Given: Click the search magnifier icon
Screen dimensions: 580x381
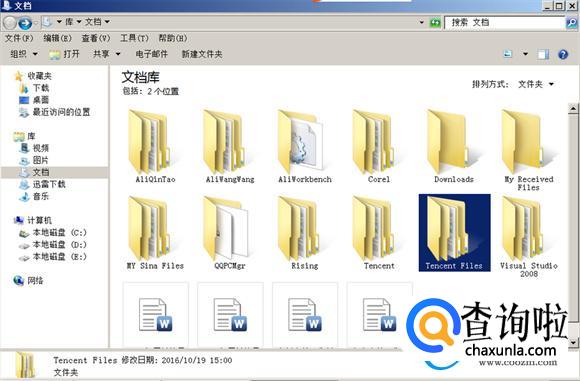Looking at the screenshot, I should (x=571, y=23).
